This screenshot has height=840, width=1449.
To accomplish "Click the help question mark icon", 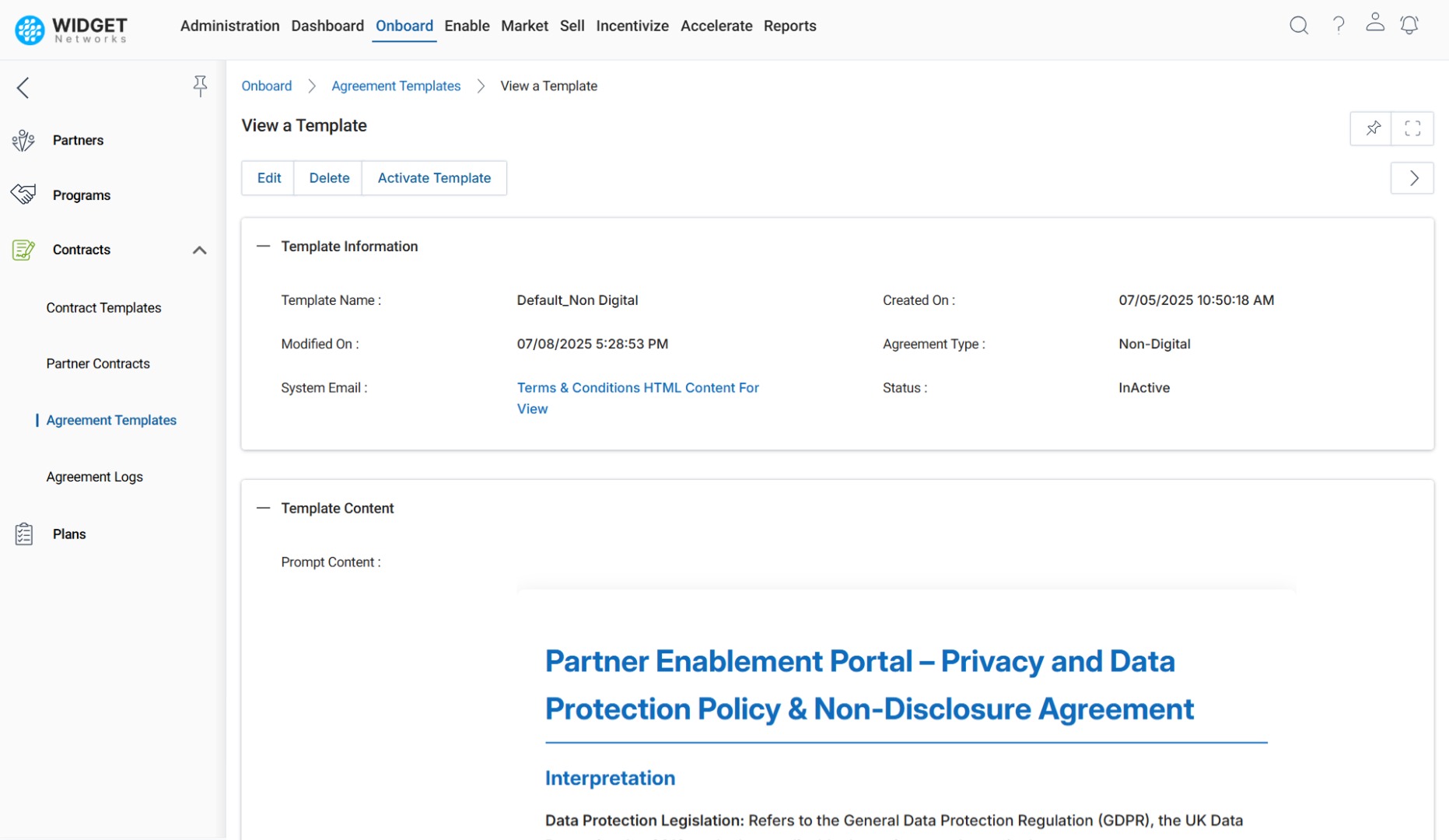I will point(1339,25).
